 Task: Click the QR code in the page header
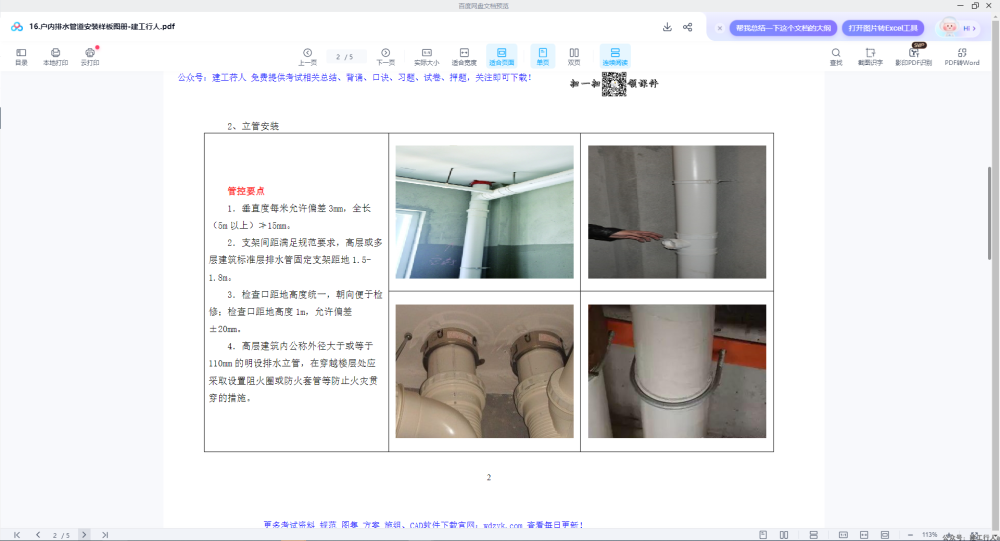point(614,84)
